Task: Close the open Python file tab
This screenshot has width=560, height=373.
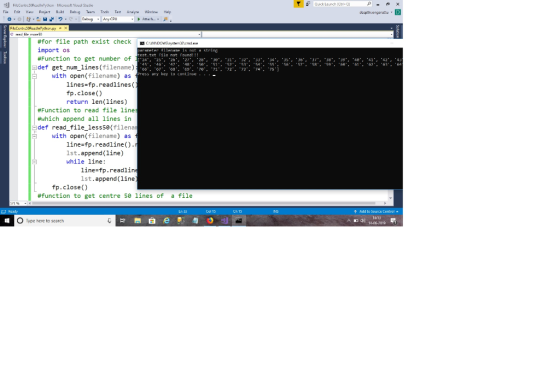Action: click(66, 28)
